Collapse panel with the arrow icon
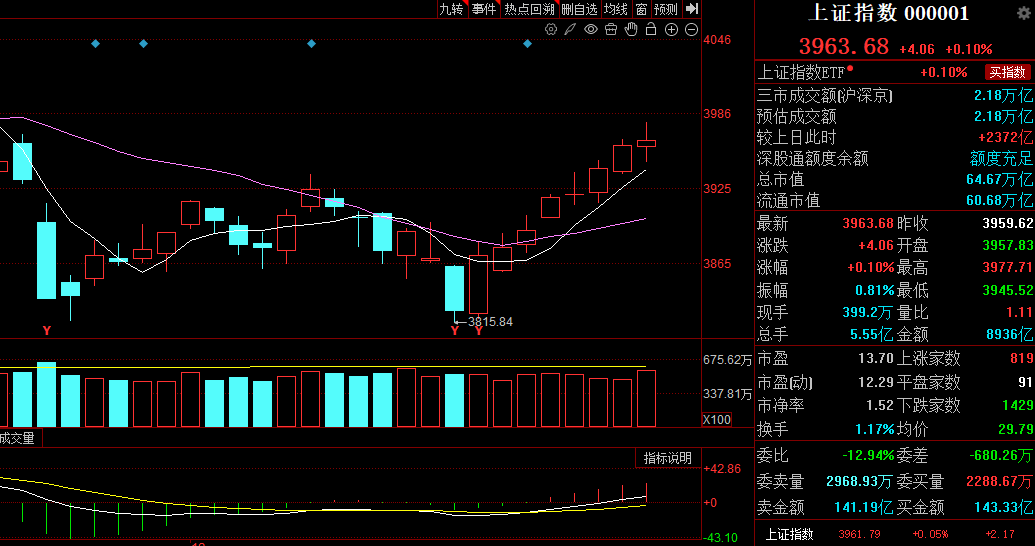The width and height of the screenshot is (1035, 546). tap(690, 9)
